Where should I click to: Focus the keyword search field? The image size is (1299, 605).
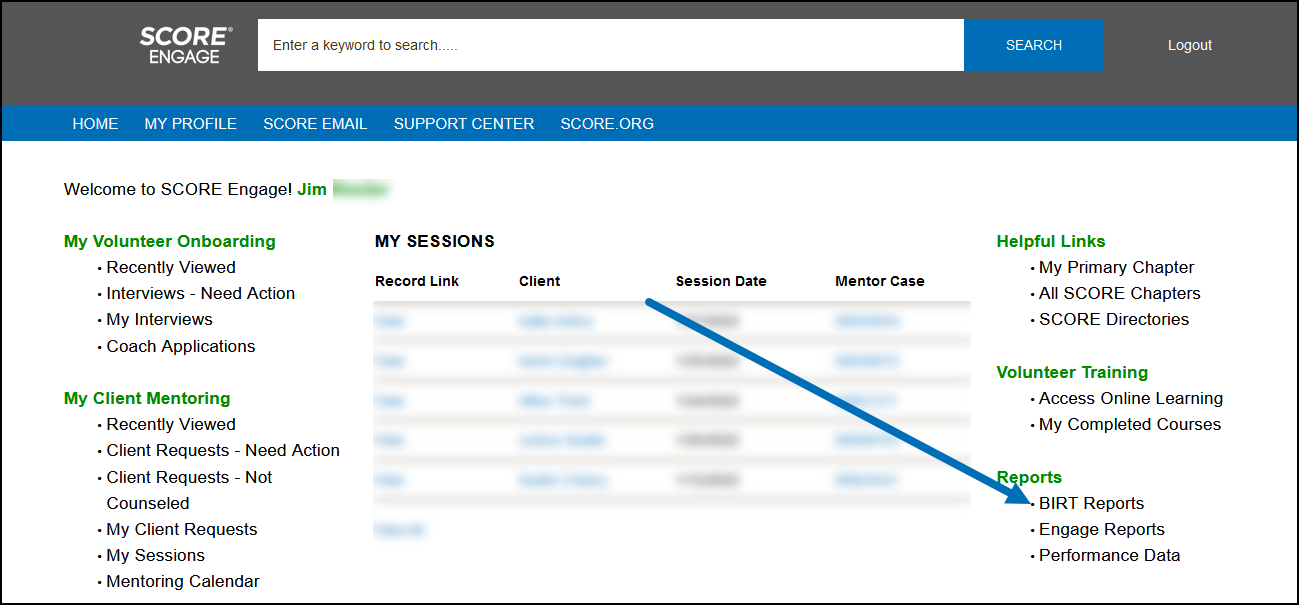tap(611, 45)
